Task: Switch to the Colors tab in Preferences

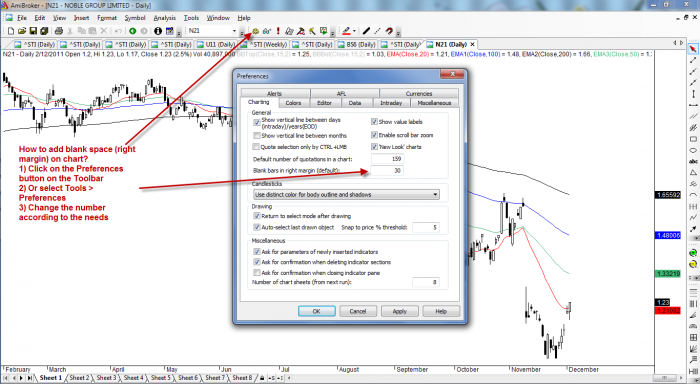Action: (x=293, y=103)
